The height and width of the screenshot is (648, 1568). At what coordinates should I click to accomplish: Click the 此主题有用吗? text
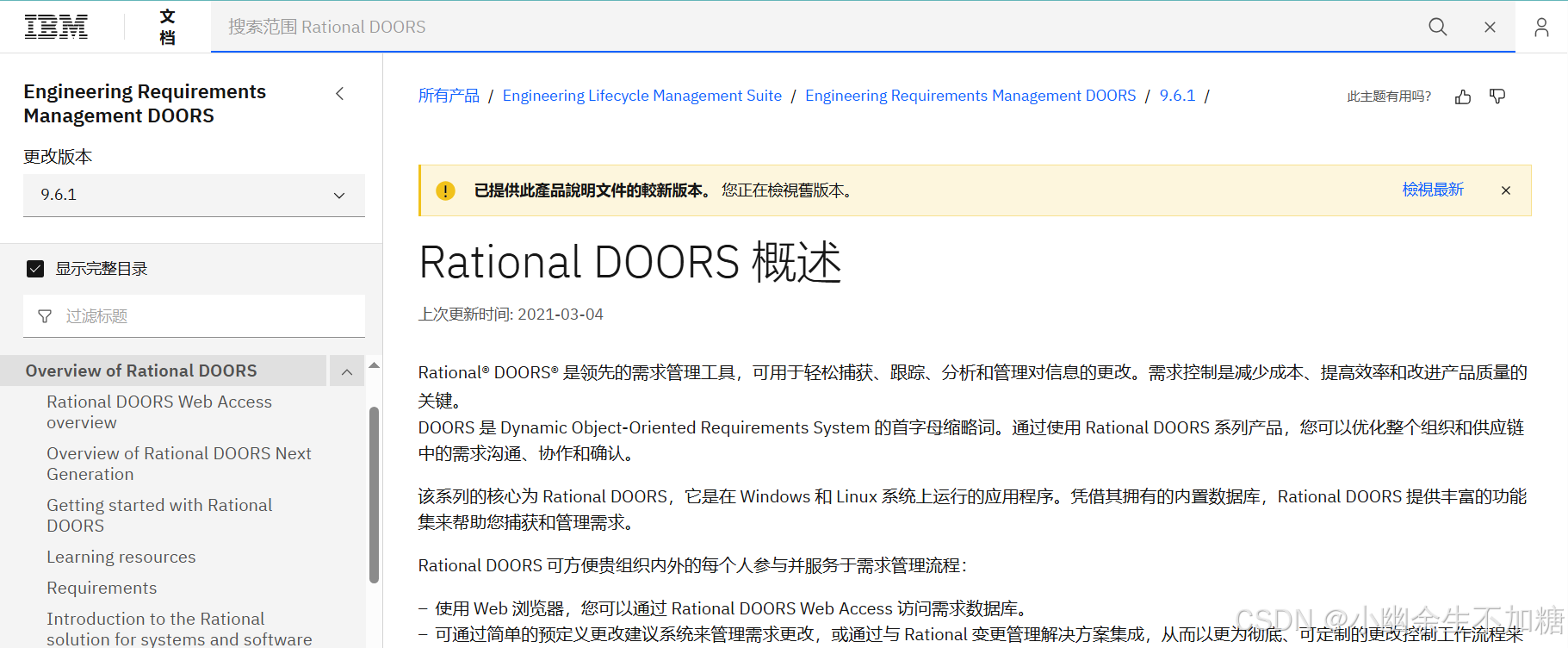[x=1389, y=97]
